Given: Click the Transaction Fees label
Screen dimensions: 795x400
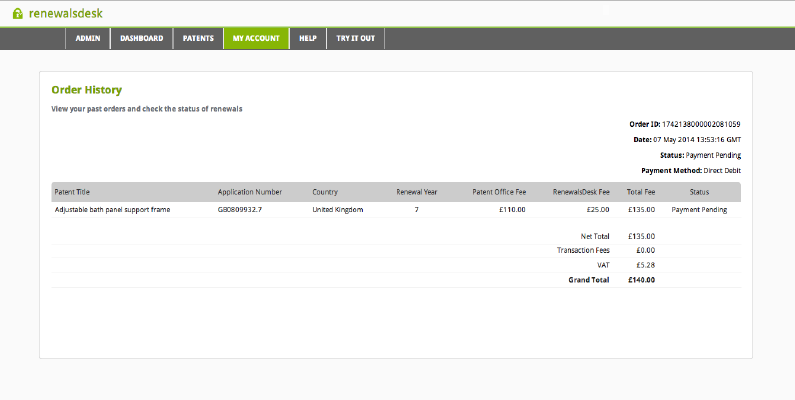Looking at the screenshot, I should pyautogui.click(x=583, y=250).
